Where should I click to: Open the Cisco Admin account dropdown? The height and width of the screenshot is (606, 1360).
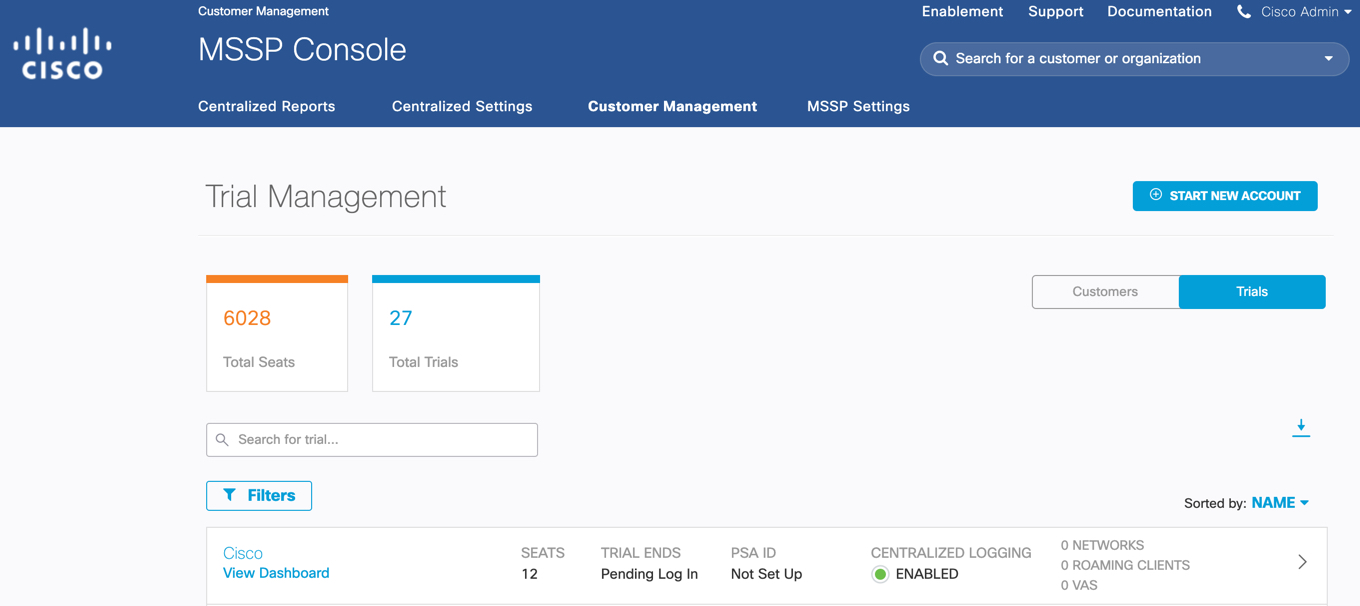coord(1306,12)
